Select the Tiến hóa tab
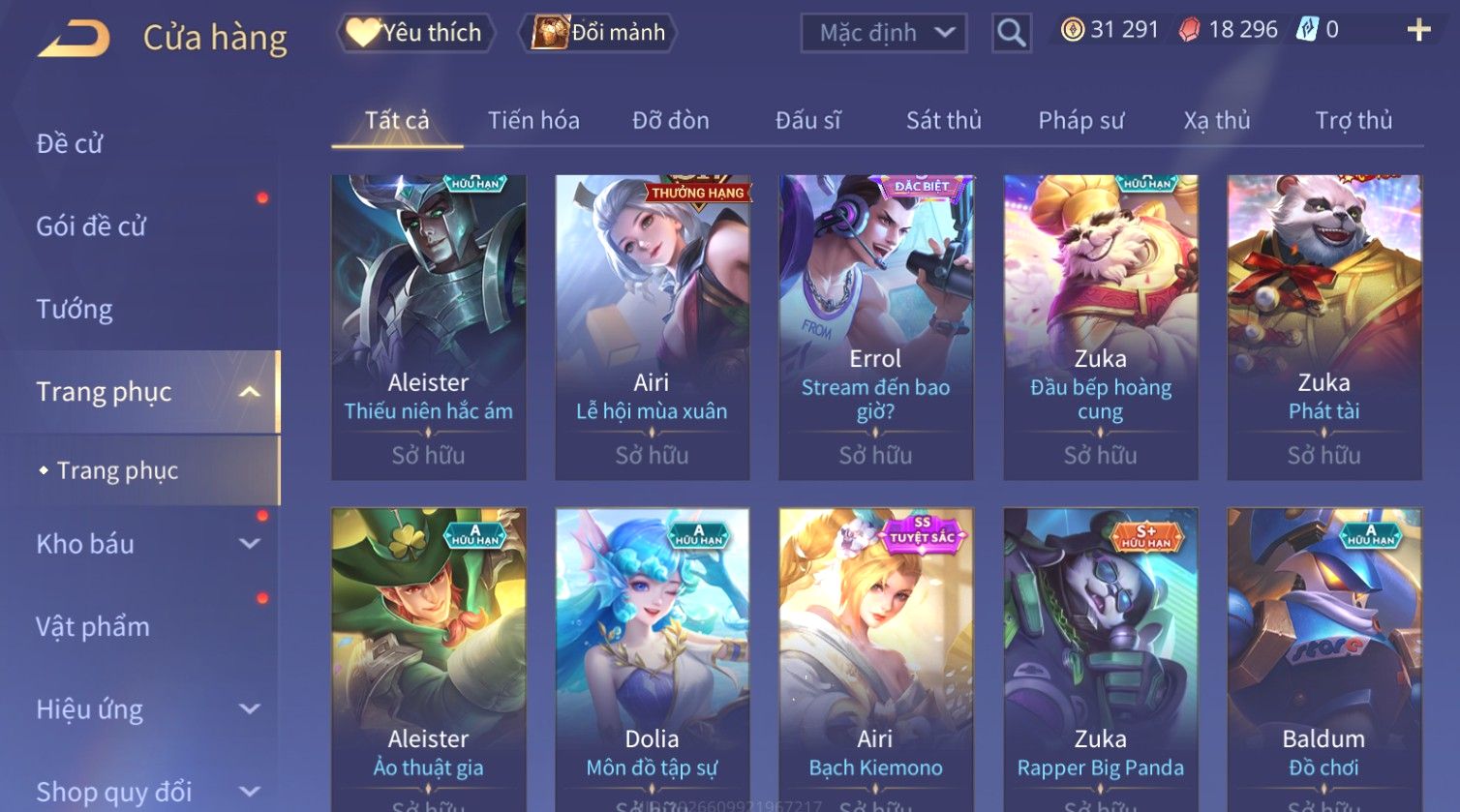Screen dimensions: 1460x812 coord(533,120)
